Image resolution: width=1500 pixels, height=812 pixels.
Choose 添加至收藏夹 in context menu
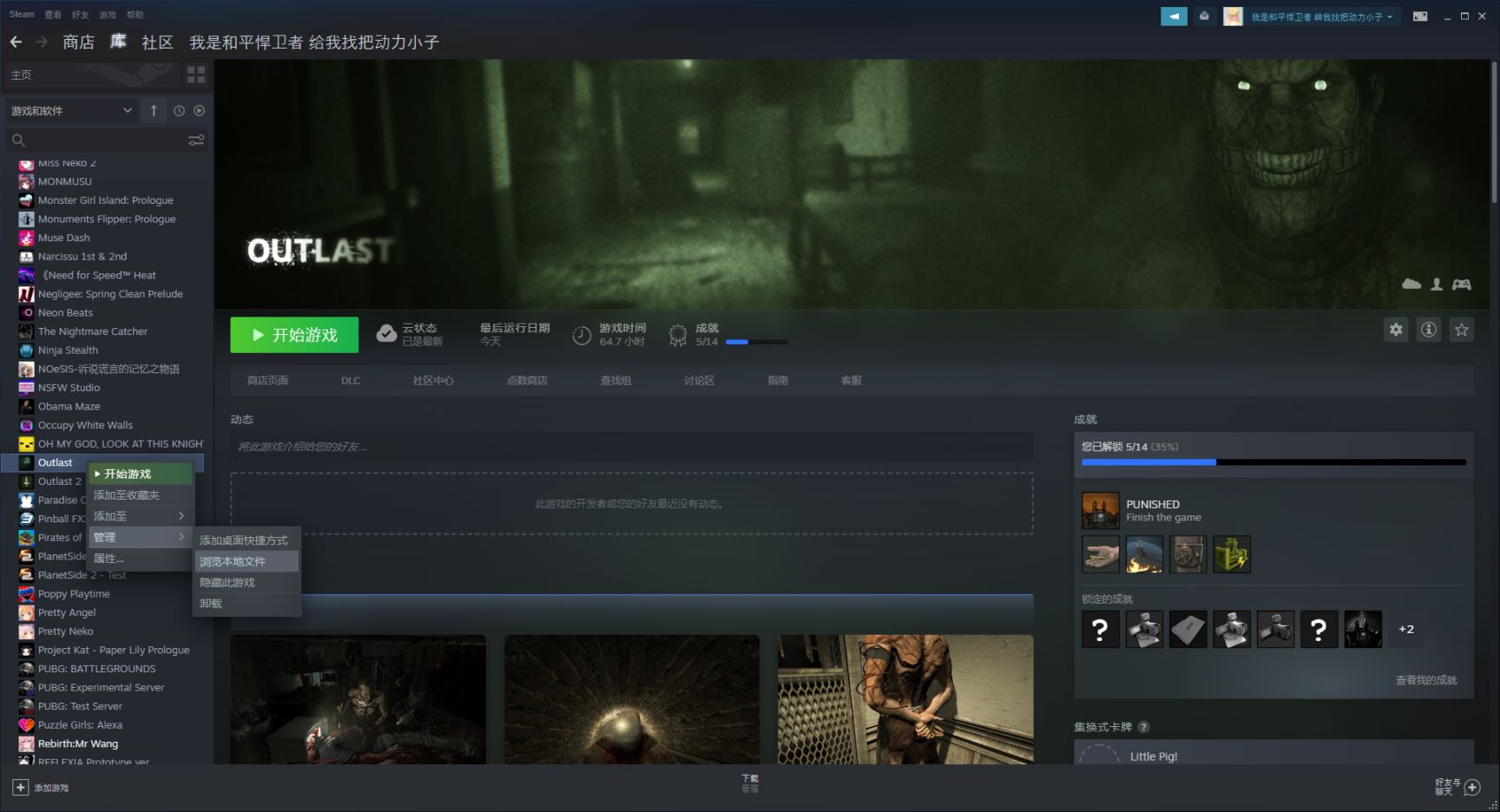pos(140,495)
